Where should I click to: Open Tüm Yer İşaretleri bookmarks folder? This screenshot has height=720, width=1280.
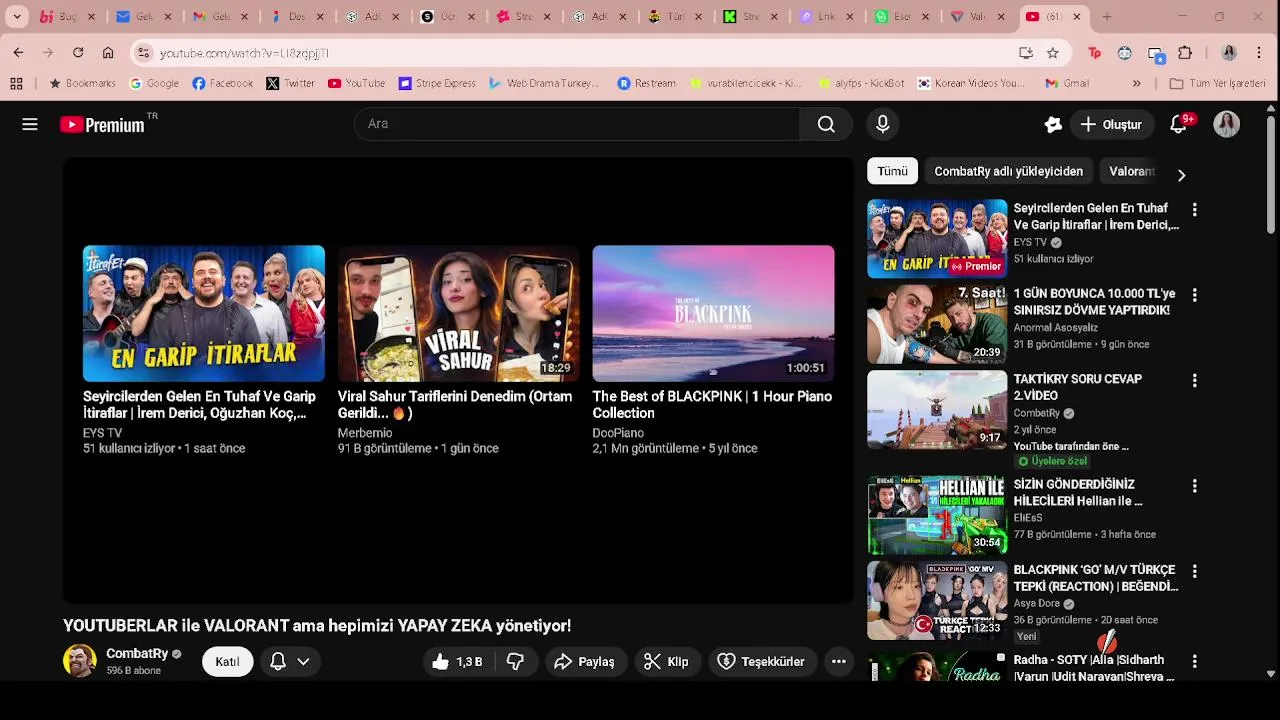click(1217, 84)
